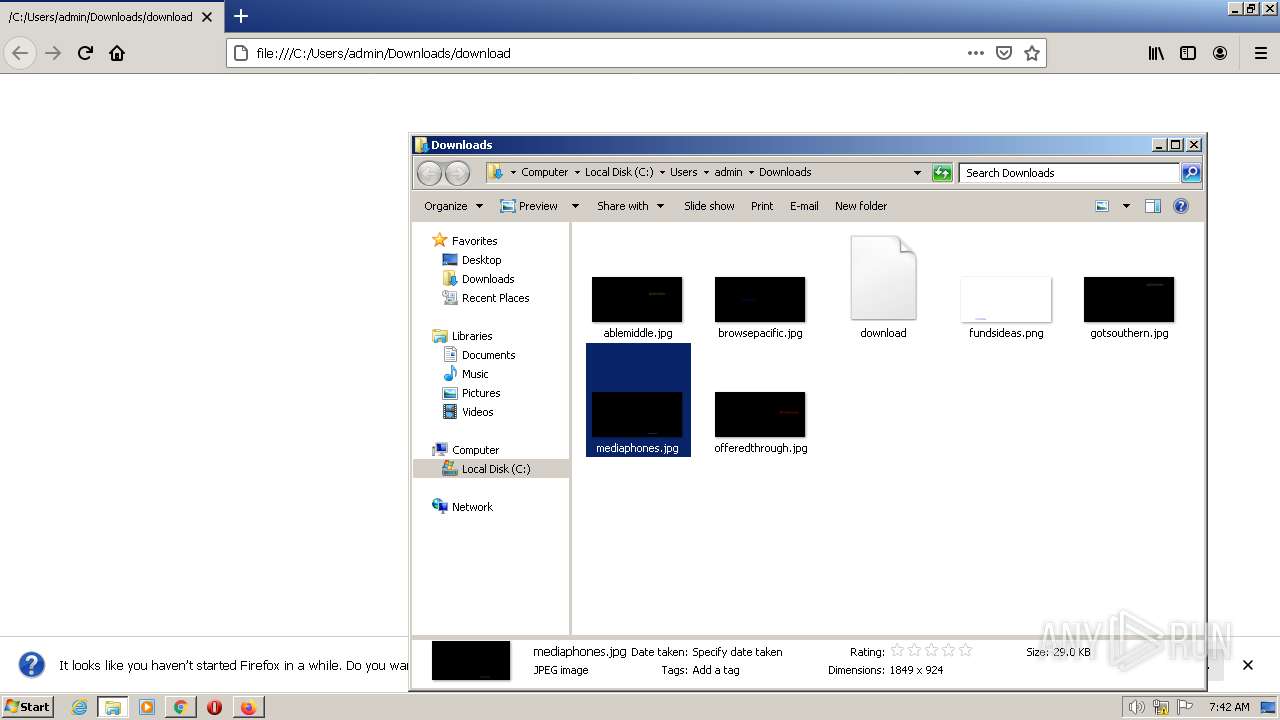This screenshot has height=720, width=1280.
Task: Open Recent Places in sidebar
Action: (495, 298)
